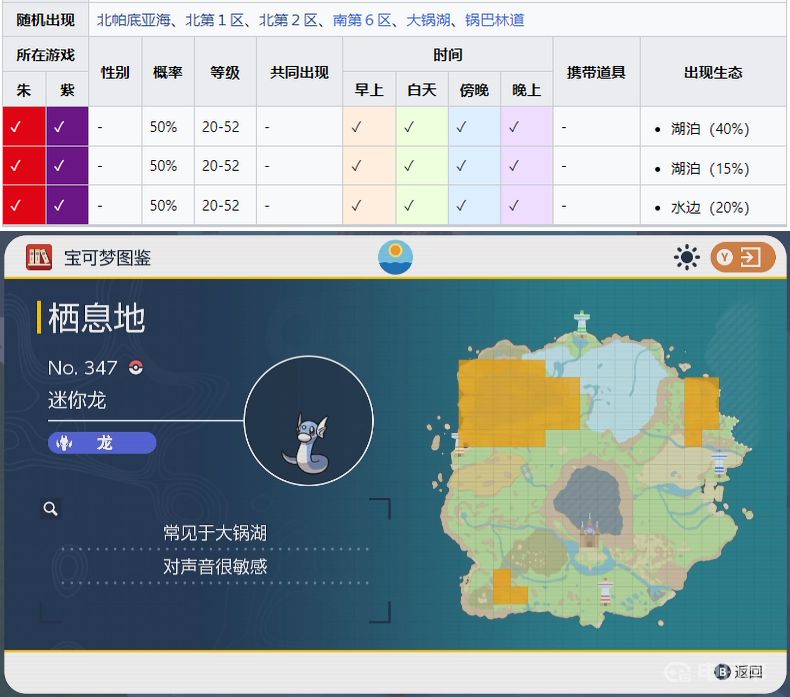The width and height of the screenshot is (790, 697).
Task: Click the red Scarlet checkmark in 水边 (20%) row
Action: pos(16,205)
